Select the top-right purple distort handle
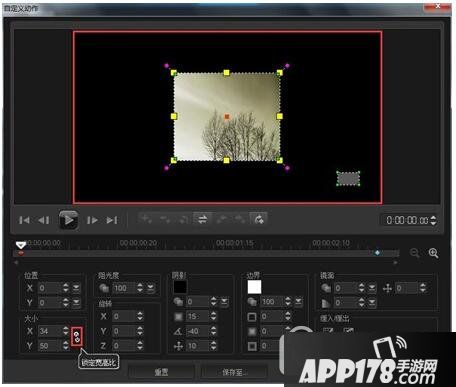Image resolution: width=456 pixels, height=387 pixels. click(287, 66)
